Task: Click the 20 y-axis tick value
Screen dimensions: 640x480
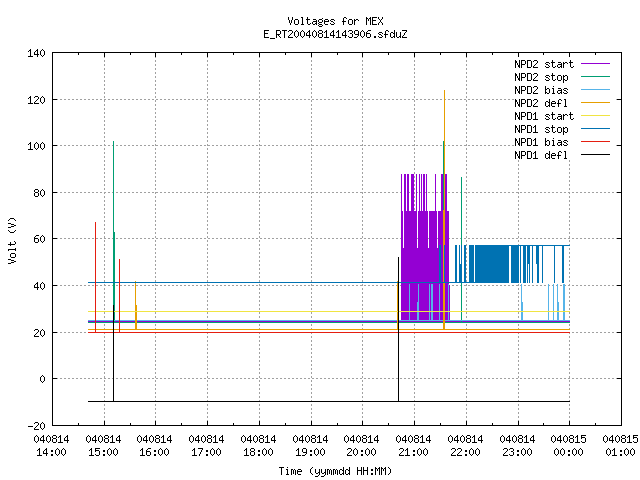Action: coord(39,333)
